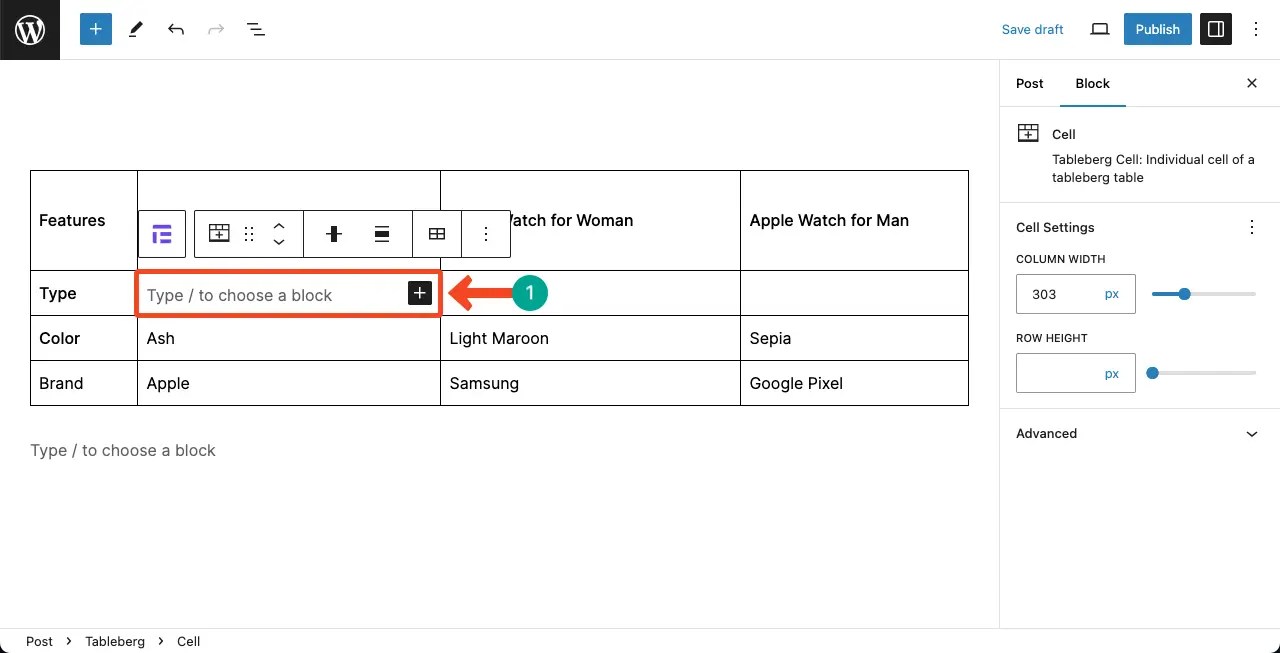Click the Save draft link
Image resolution: width=1280 pixels, height=653 pixels.
coord(1032,29)
